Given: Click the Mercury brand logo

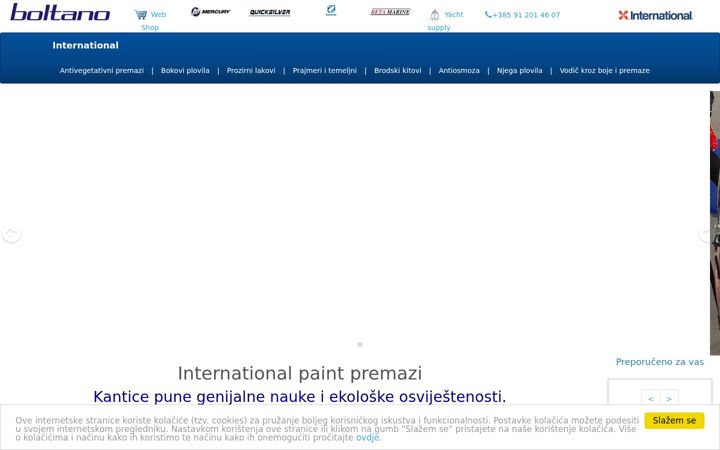Looking at the screenshot, I should point(210,11).
